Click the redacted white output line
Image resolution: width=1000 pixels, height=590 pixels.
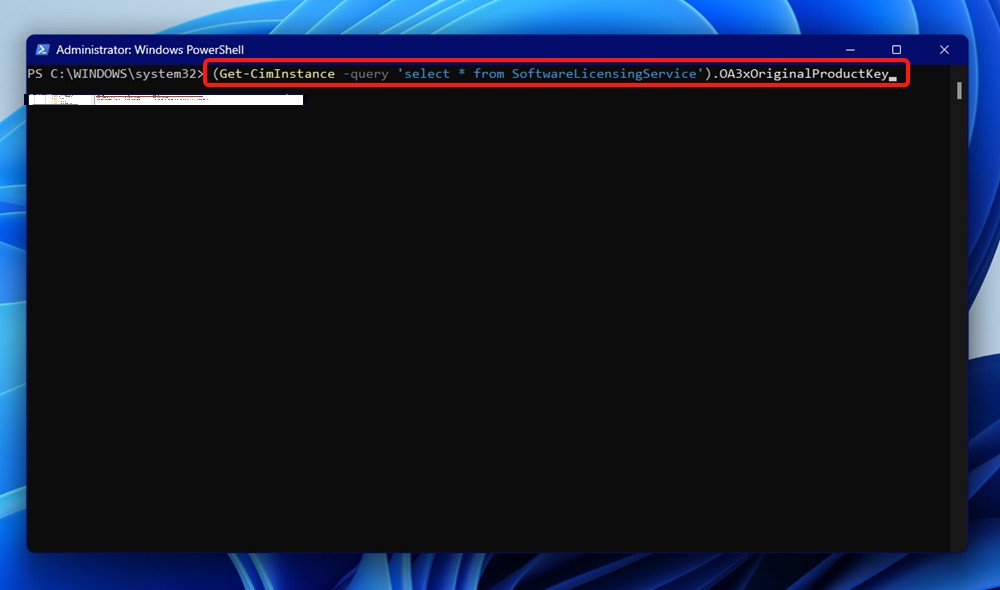click(165, 100)
